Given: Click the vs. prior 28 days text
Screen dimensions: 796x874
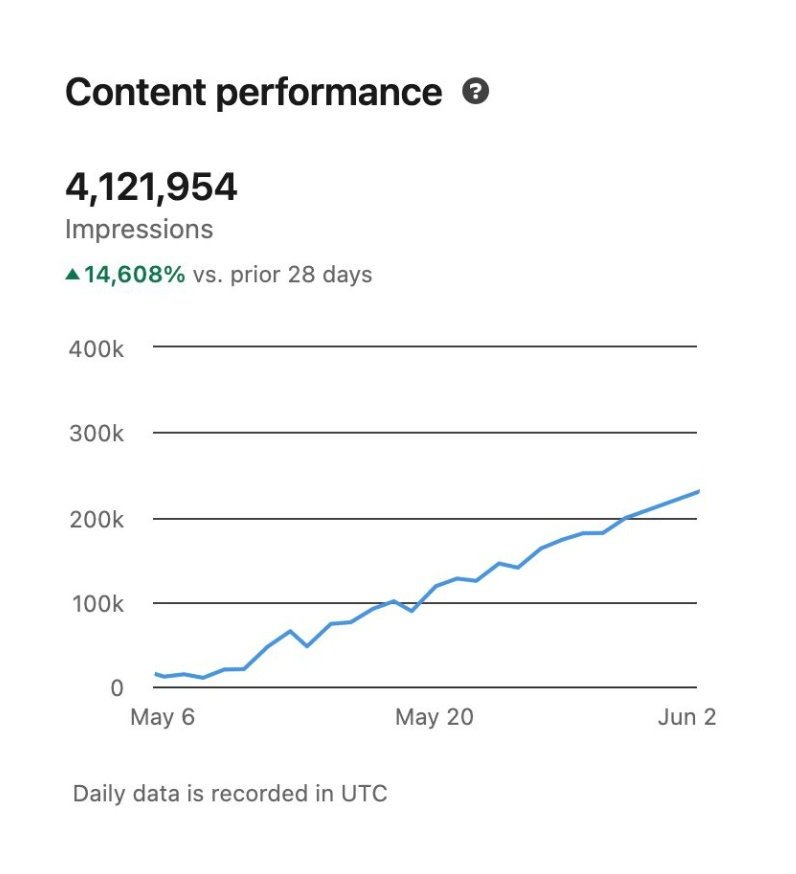Looking at the screenshot, I should coord(282,274).
